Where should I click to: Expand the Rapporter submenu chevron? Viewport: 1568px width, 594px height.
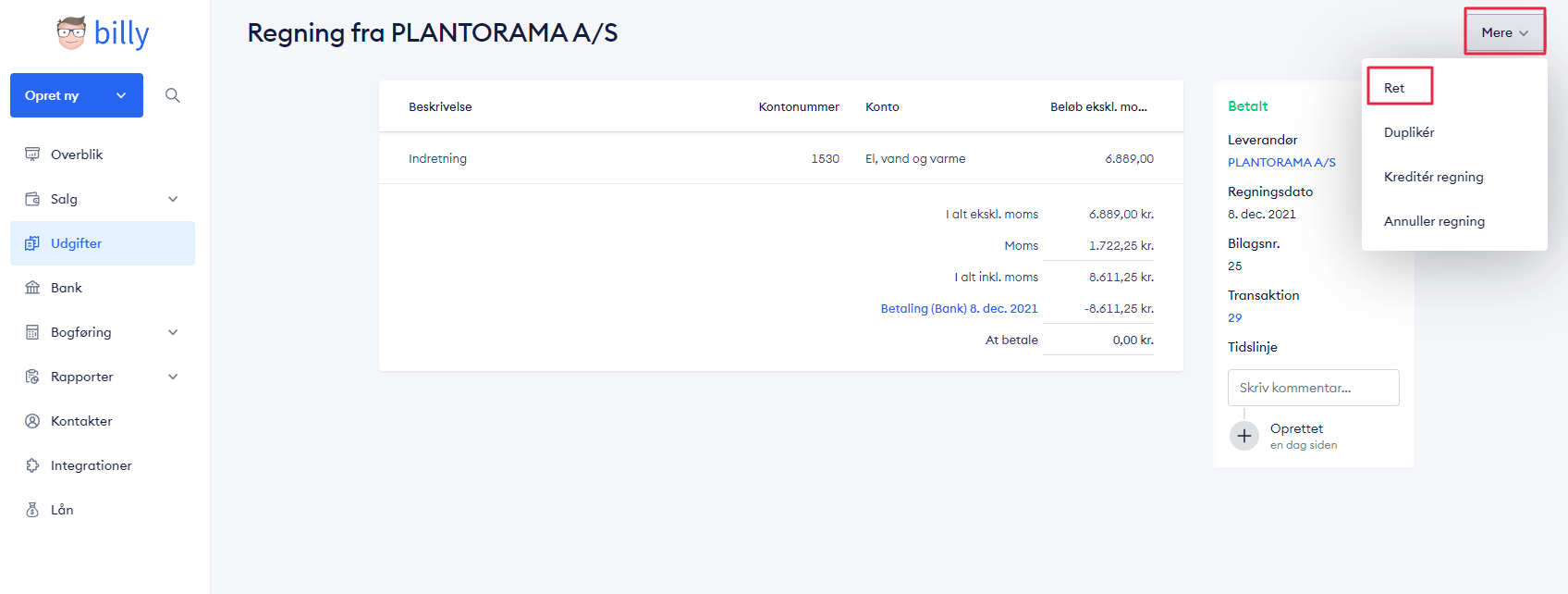click(x=173, y=377)
